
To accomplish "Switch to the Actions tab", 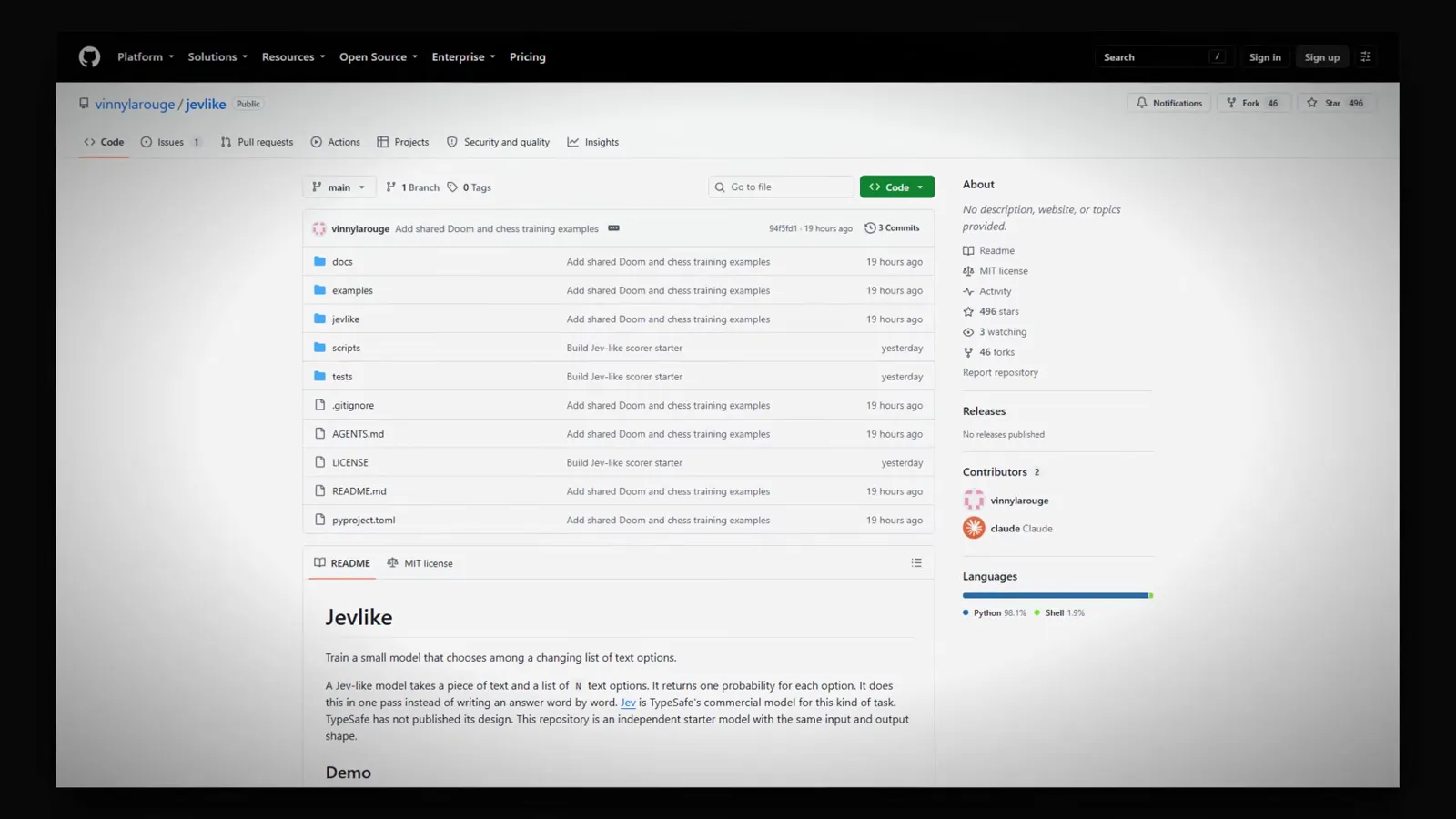I will pos(335,142).
